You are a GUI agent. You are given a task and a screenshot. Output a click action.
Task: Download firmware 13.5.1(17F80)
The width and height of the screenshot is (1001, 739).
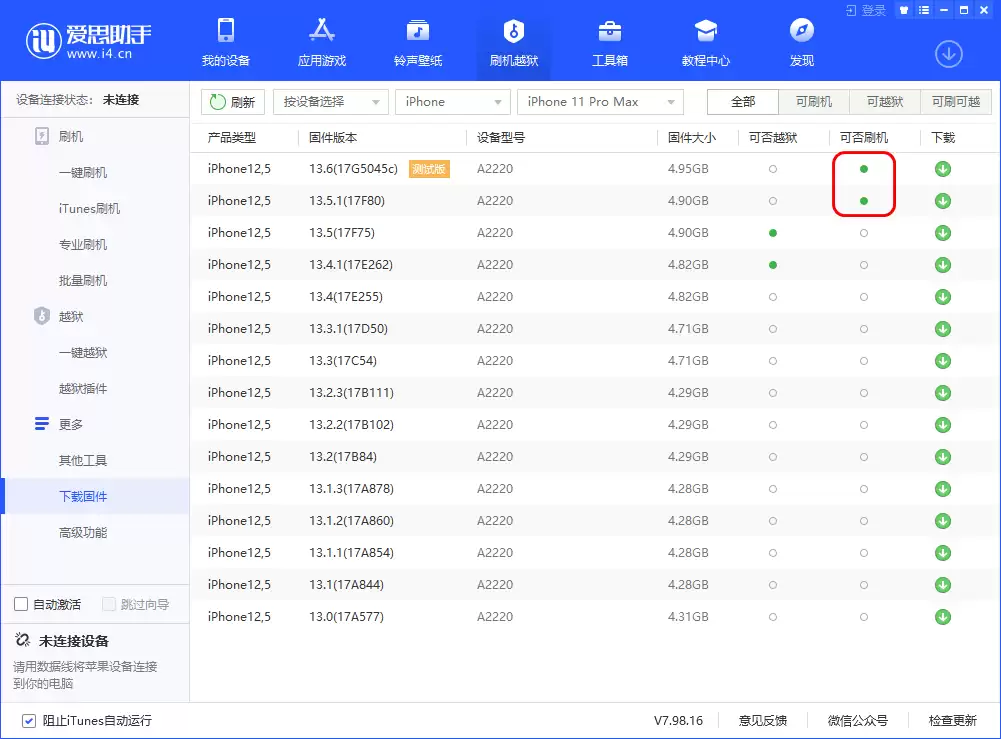[x=943, y=201]
